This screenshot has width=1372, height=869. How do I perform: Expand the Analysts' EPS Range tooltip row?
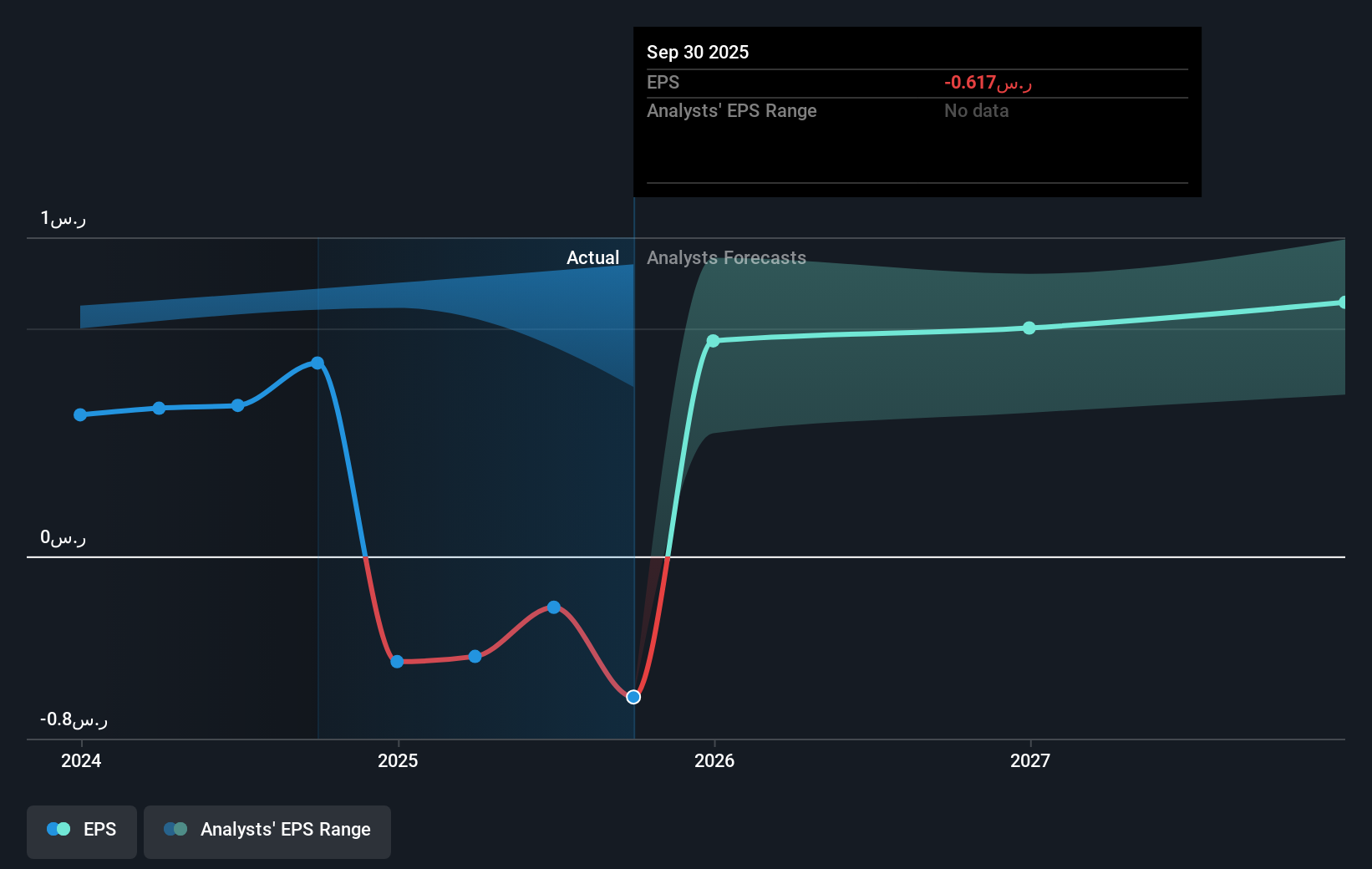(732, 110)
